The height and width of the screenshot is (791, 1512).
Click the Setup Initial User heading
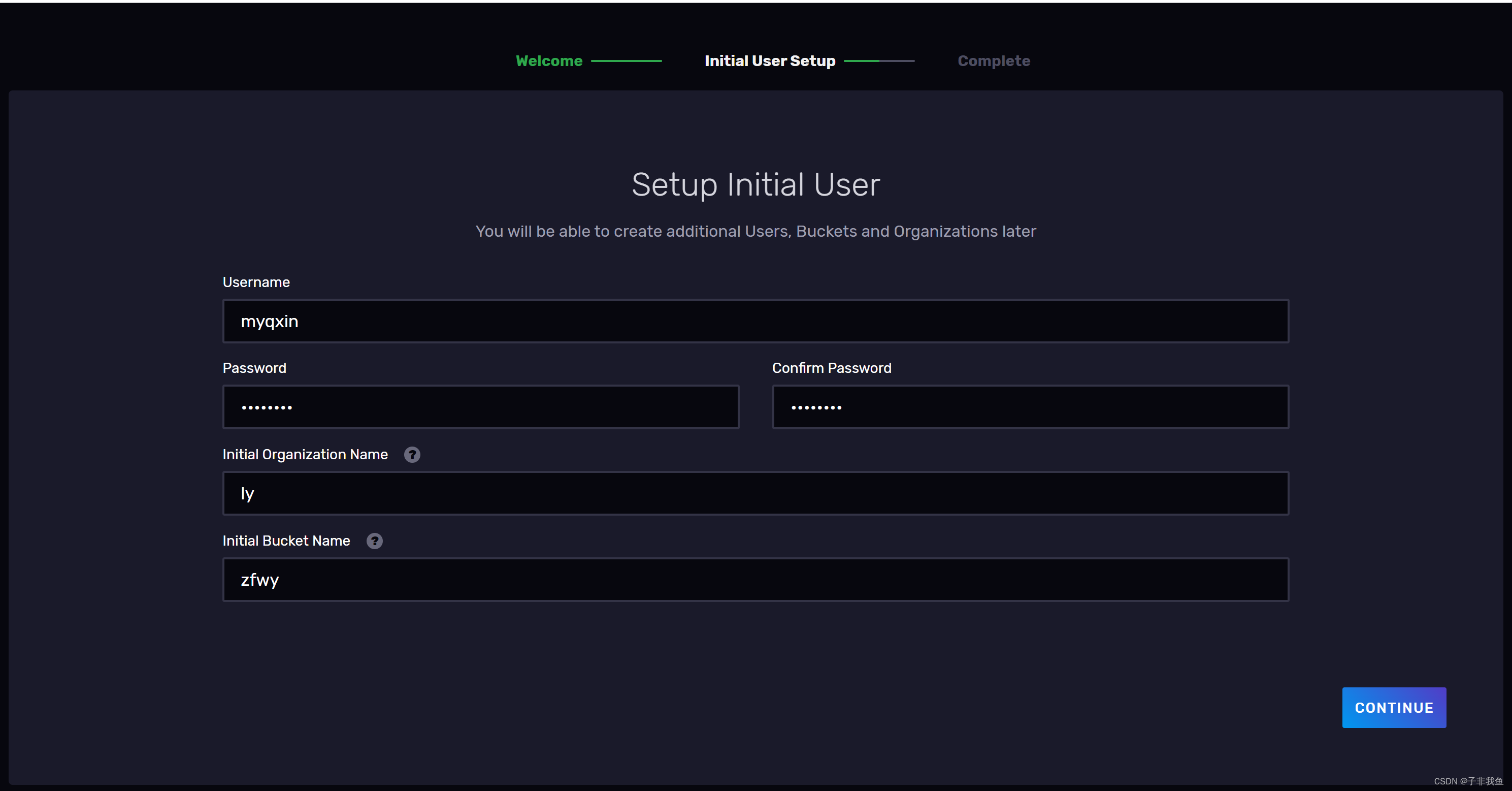[x=755, y=185]
